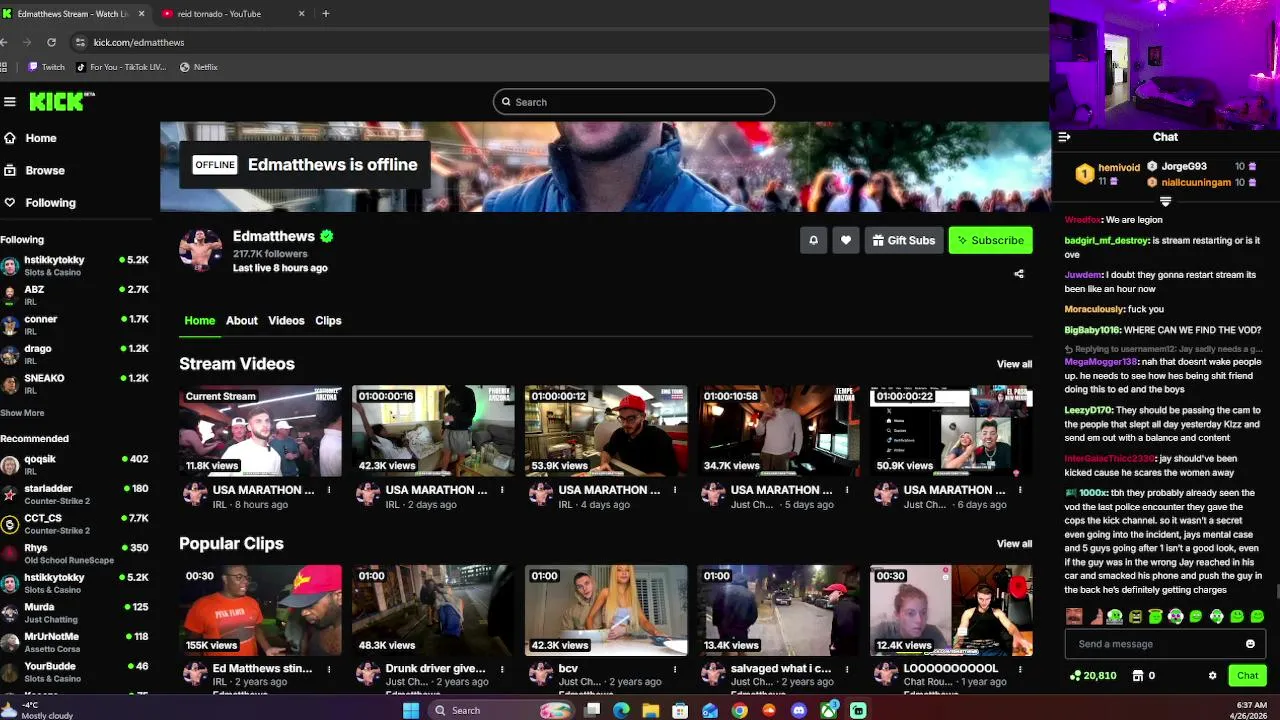Open Netflix bookmark

[198, 67]
